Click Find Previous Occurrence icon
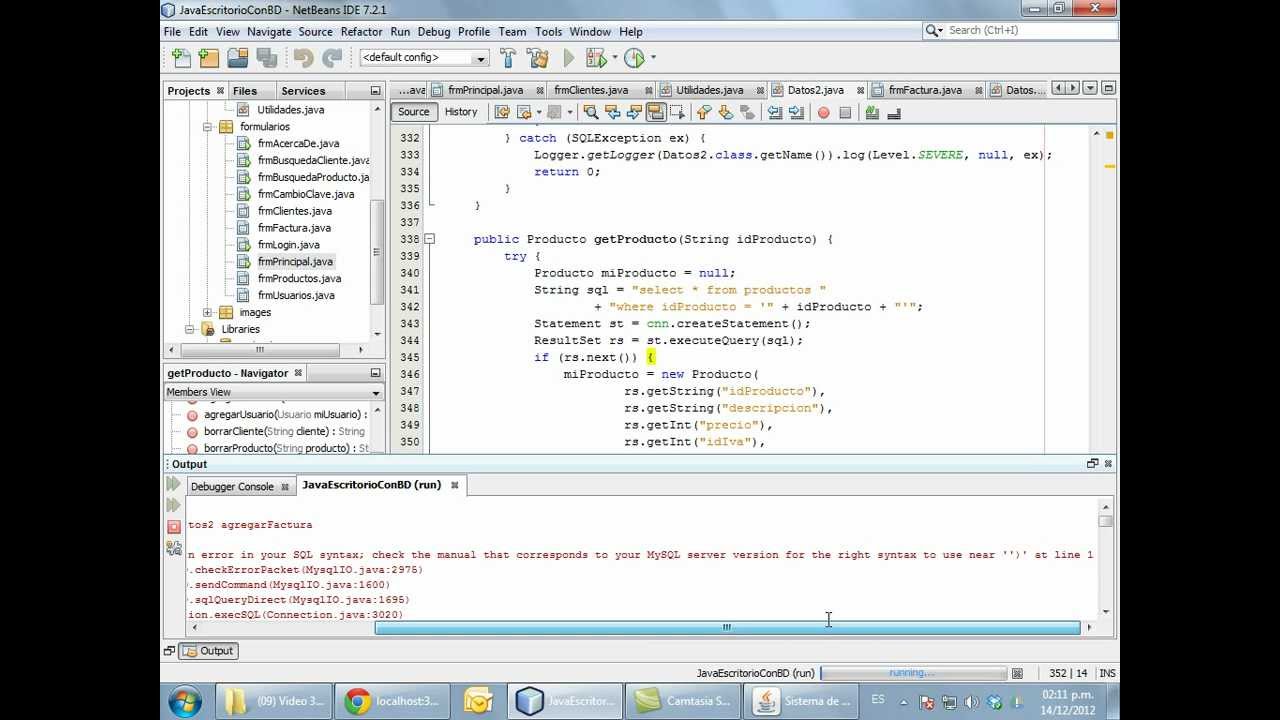 [x=612, y=112]
